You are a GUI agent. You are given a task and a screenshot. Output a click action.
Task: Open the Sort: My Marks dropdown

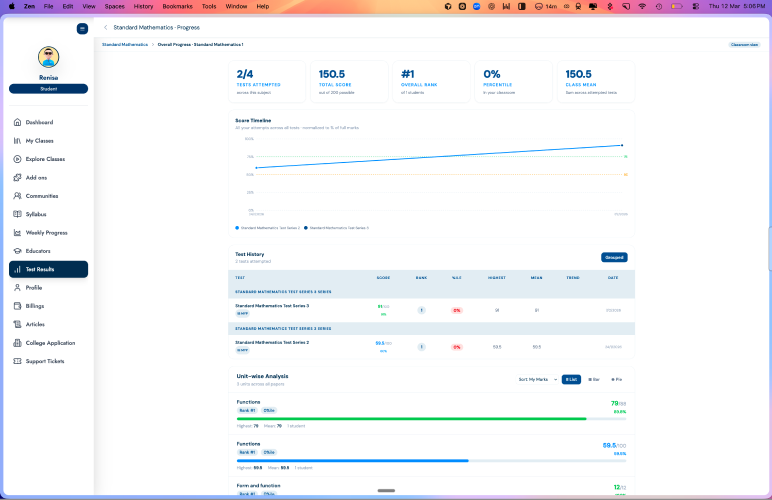[535, 379]
